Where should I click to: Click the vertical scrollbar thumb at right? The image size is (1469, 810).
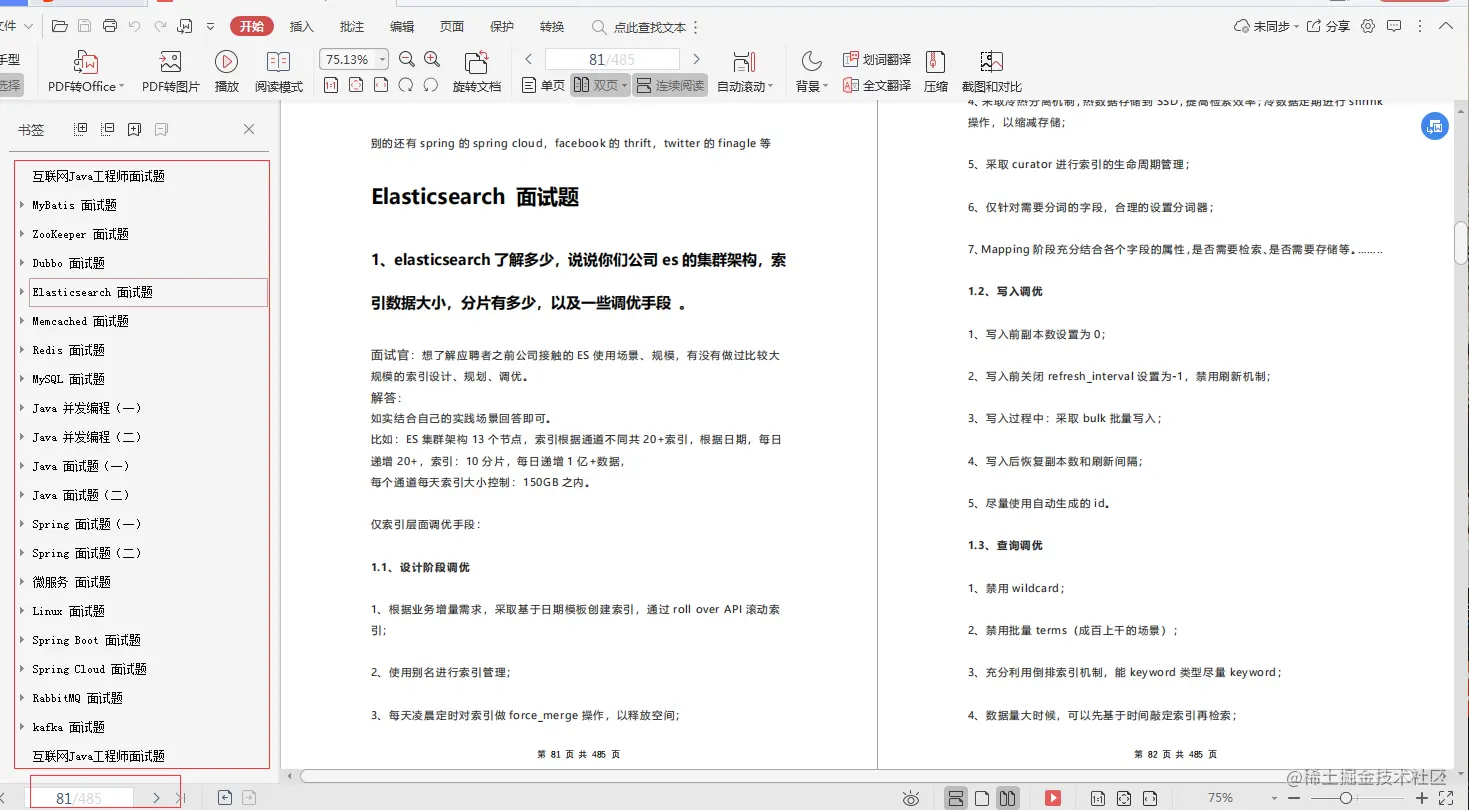pyautogui.click(x=1460, y=243)
